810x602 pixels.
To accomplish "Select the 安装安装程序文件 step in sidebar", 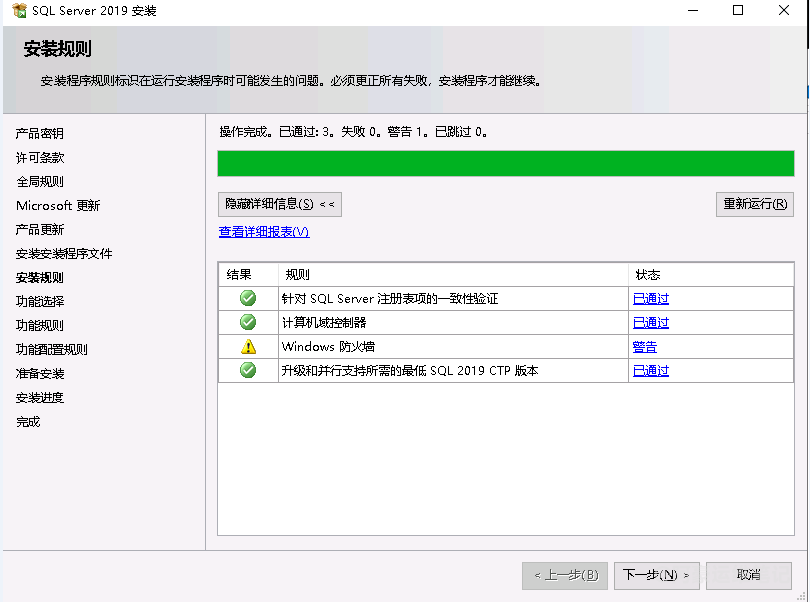I will [64, 254].
